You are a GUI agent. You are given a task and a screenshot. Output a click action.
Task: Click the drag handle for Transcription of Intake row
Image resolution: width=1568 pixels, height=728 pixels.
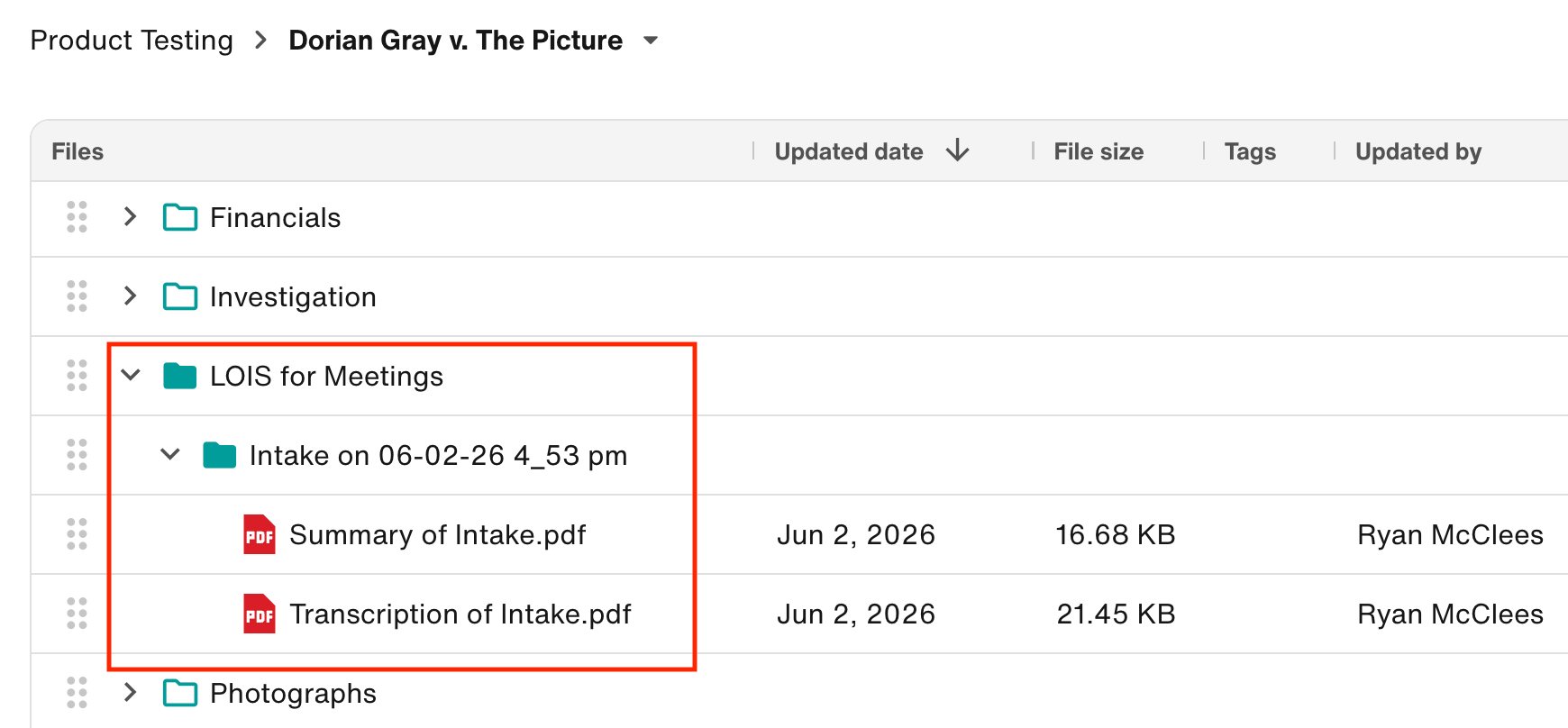77,614
